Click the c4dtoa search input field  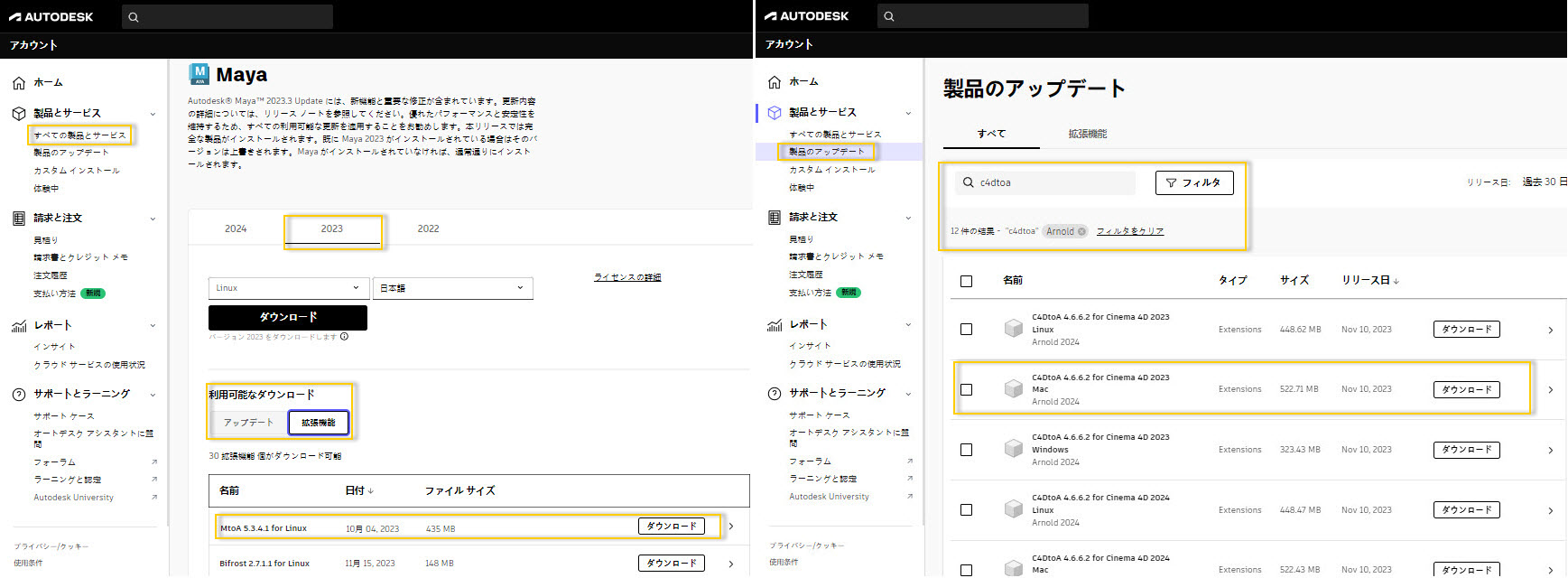(1045, 182)
